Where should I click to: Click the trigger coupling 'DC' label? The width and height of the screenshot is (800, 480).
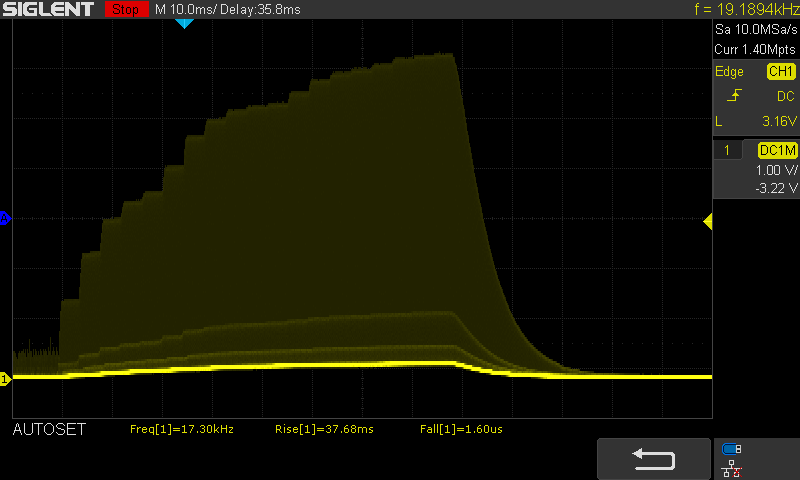[x=786, y=96]
